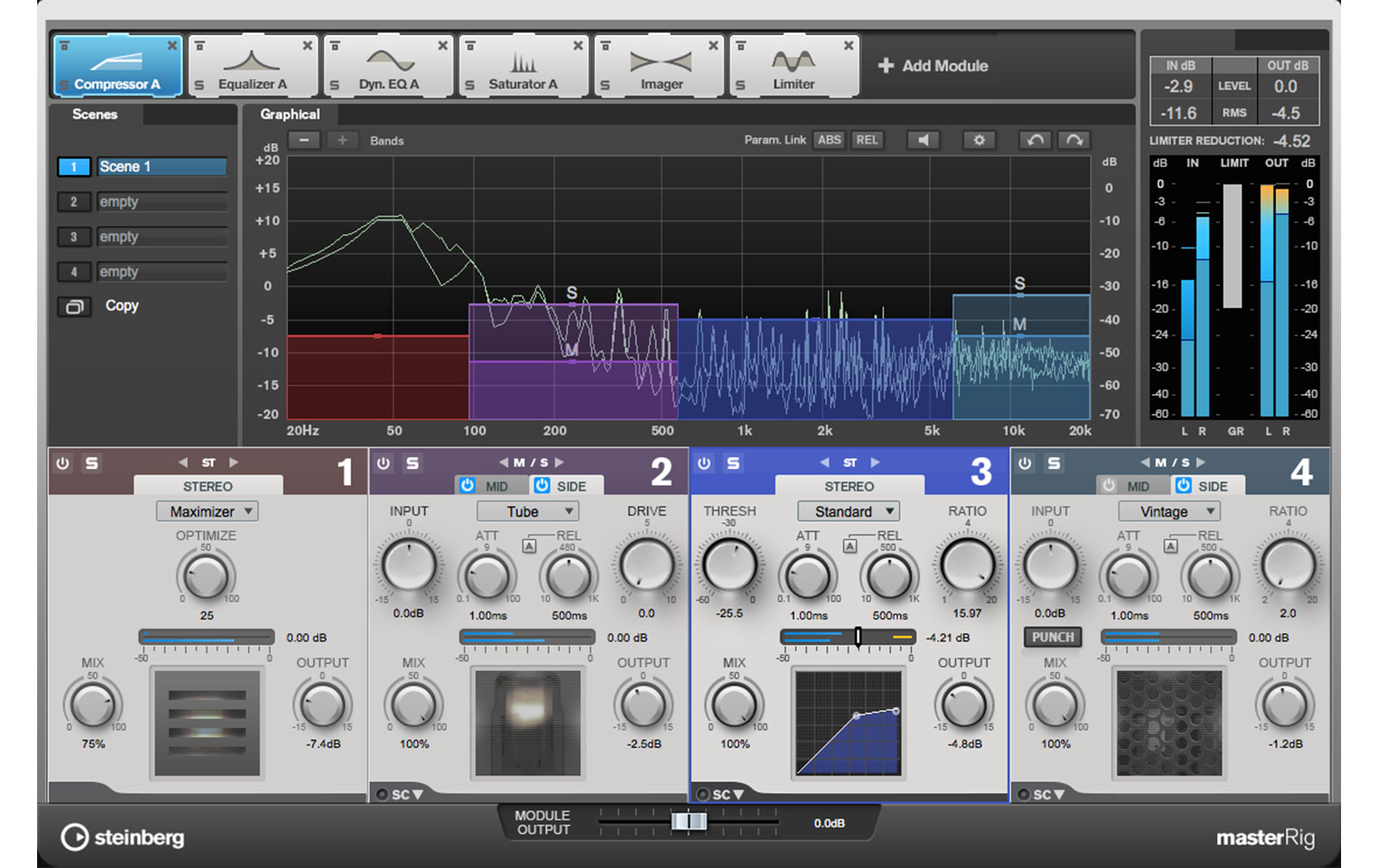
Task: Select next channel mode in band 2
Action: coord(559,463)
